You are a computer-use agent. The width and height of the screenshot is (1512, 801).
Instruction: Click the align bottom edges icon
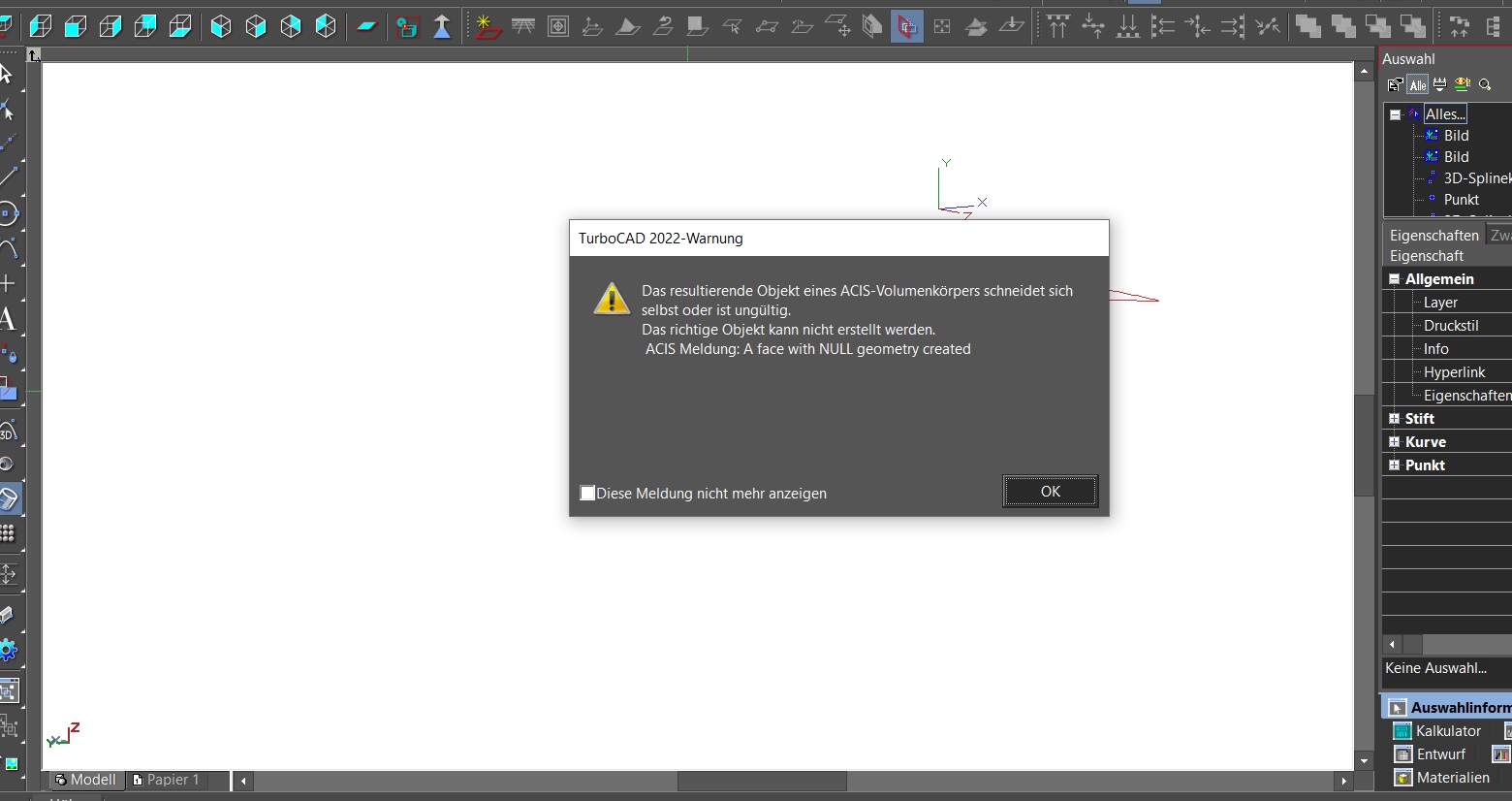[x=1128, y=27]
